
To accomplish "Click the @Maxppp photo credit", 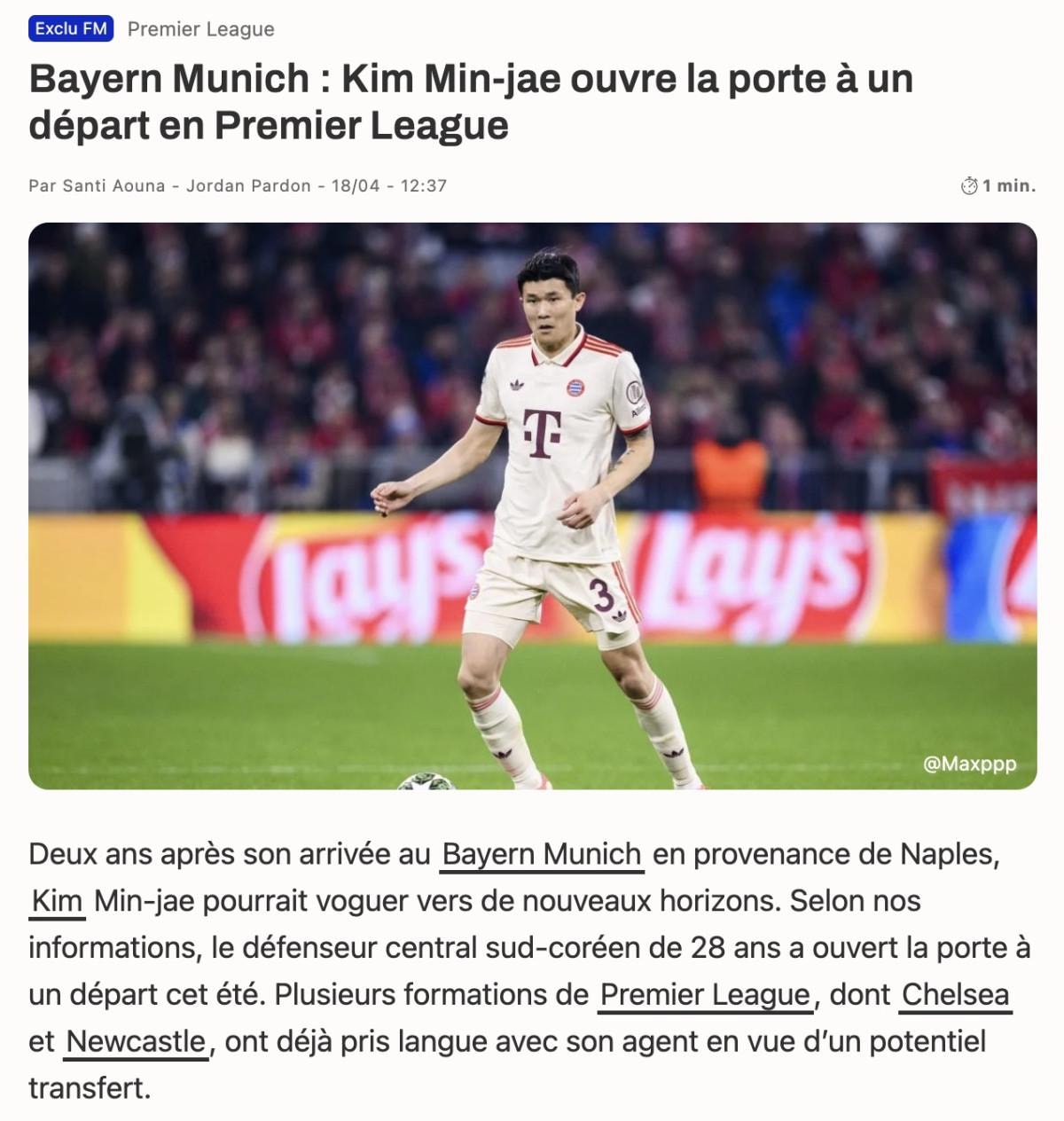I will [x=970, y=764].
